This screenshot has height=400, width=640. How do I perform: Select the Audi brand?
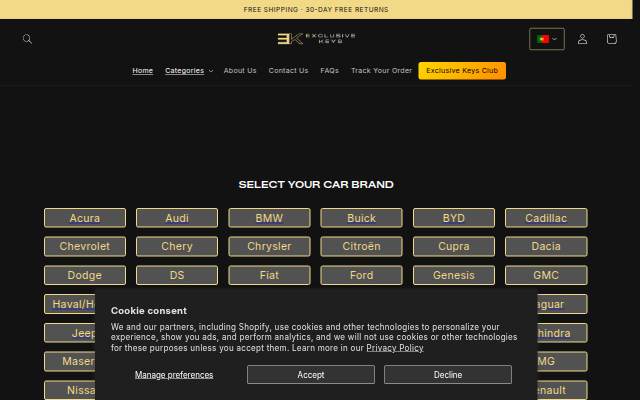coord(177,218)
